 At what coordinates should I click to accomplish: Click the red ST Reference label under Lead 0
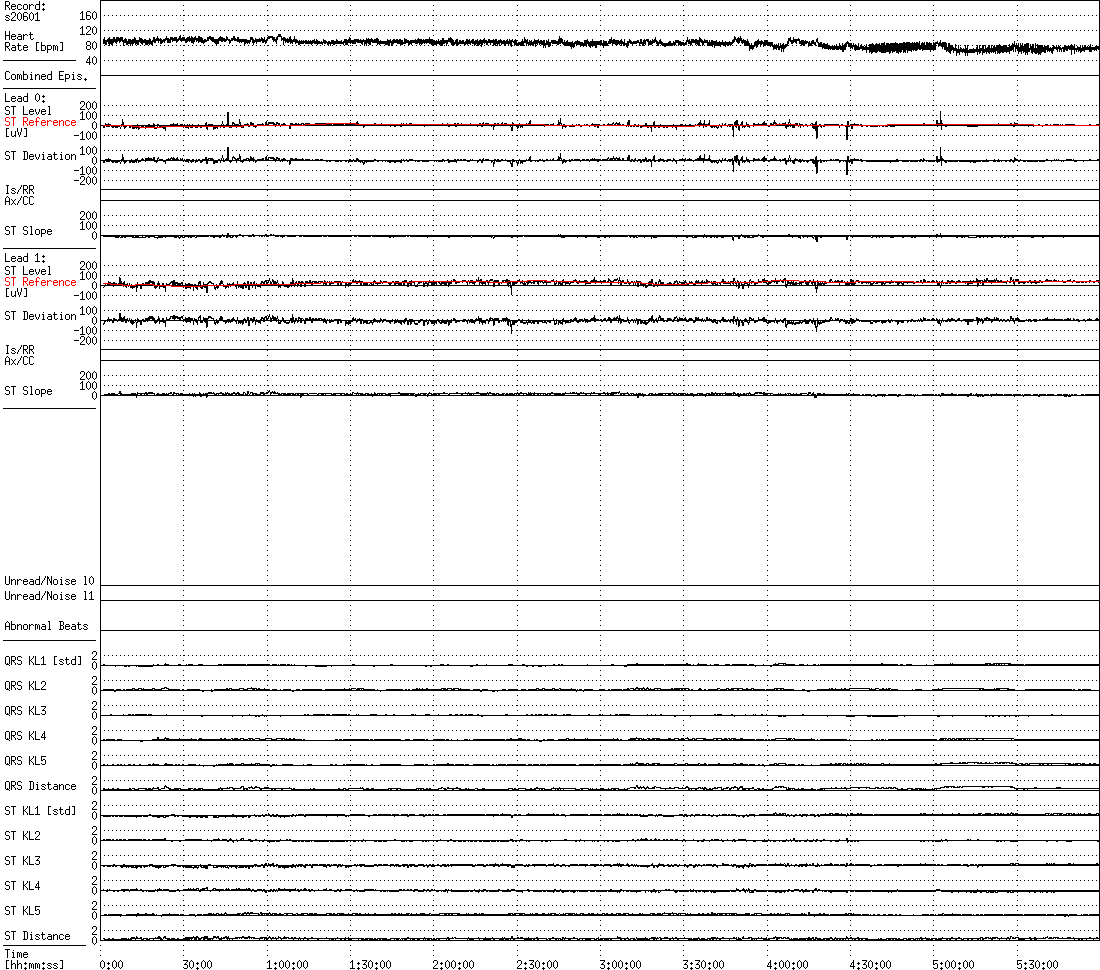pos(40,122)
